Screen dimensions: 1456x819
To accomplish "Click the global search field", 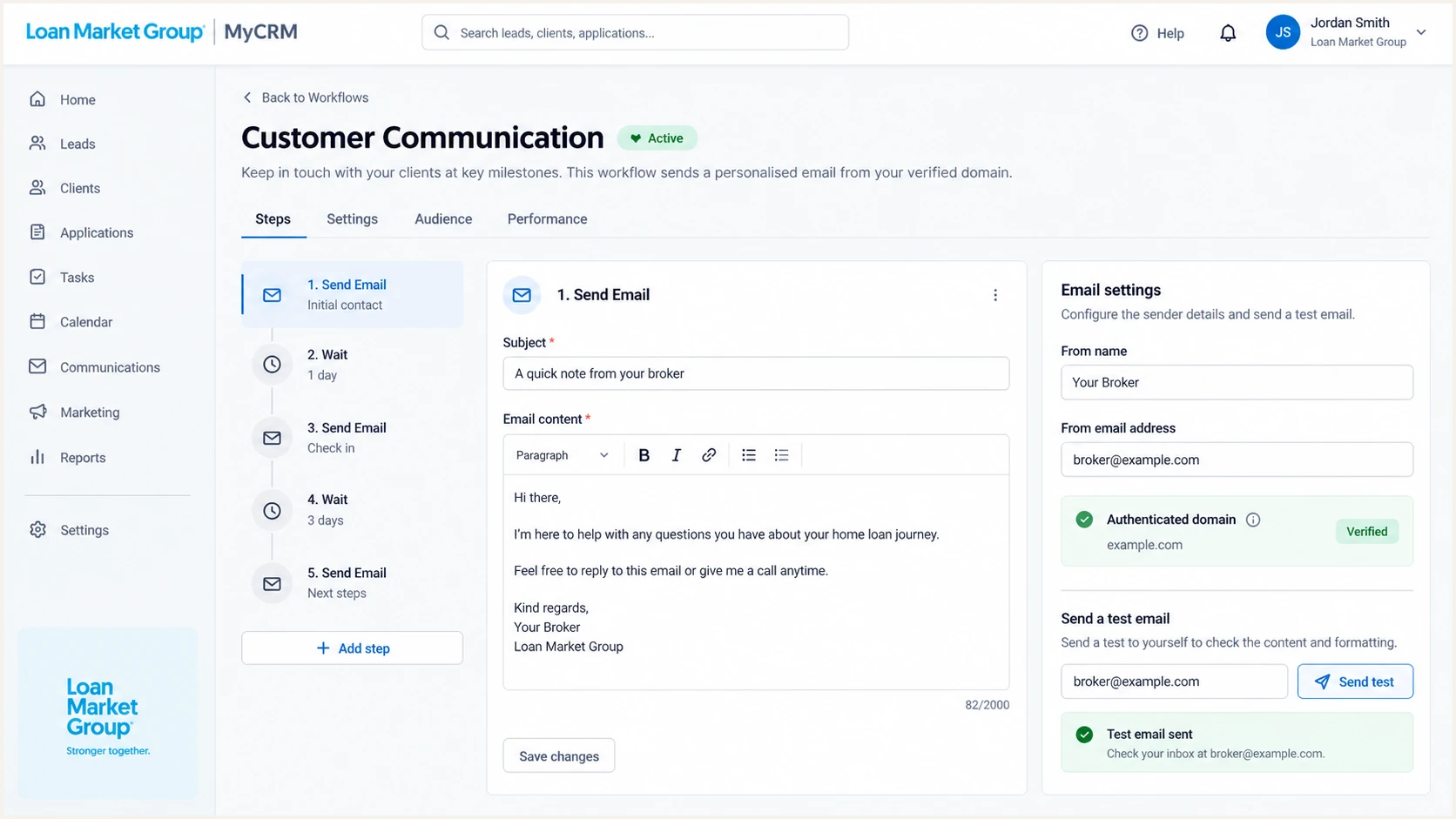I will [x=635, y=32].
